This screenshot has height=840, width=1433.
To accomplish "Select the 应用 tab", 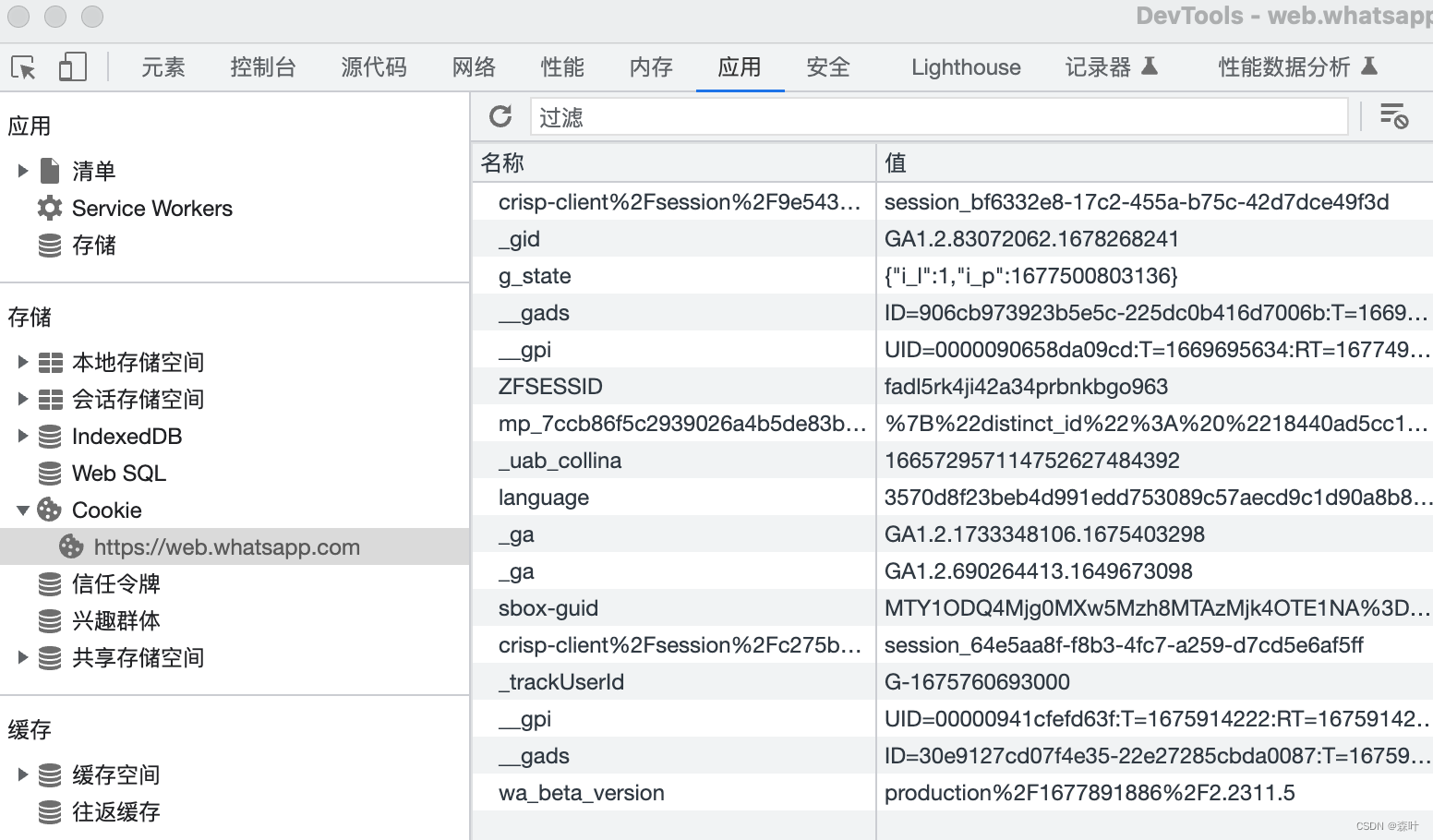I will 740,67.
